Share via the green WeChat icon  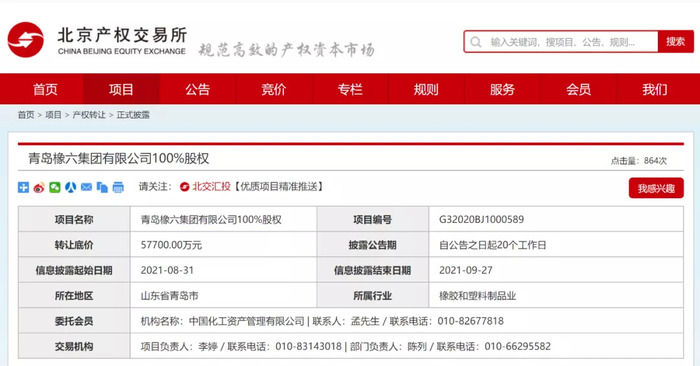pyautogui.click(x=54, y=187)
